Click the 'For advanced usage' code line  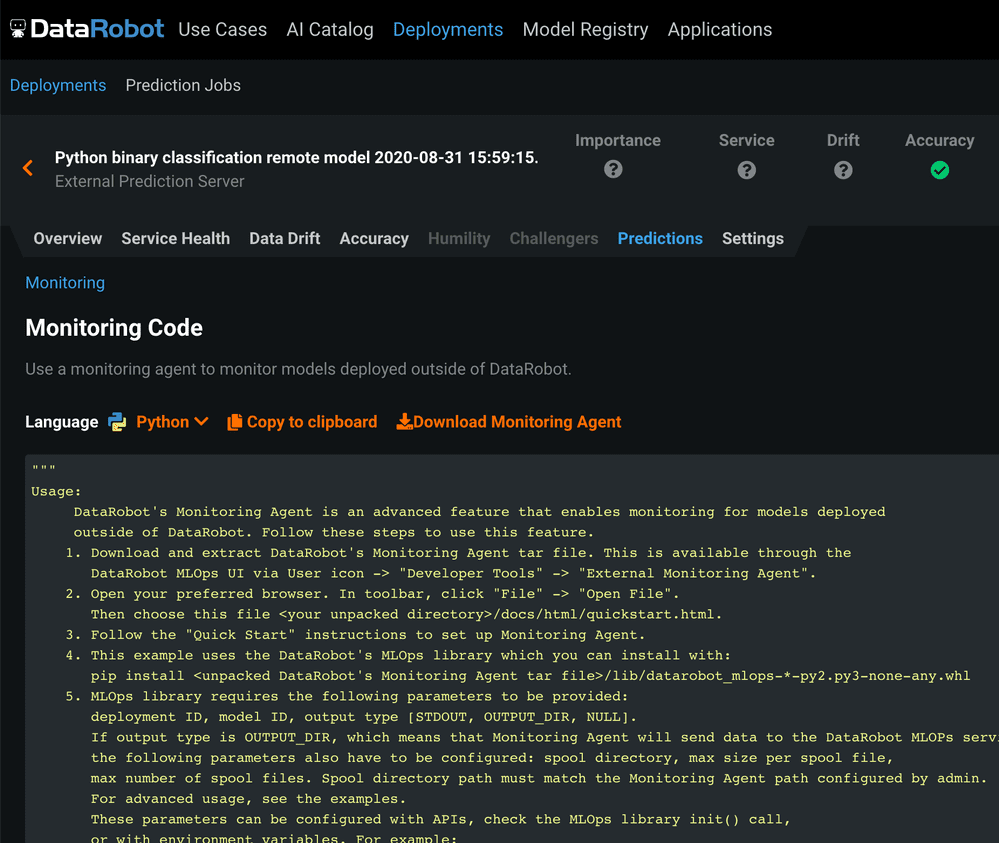[248, 799]
